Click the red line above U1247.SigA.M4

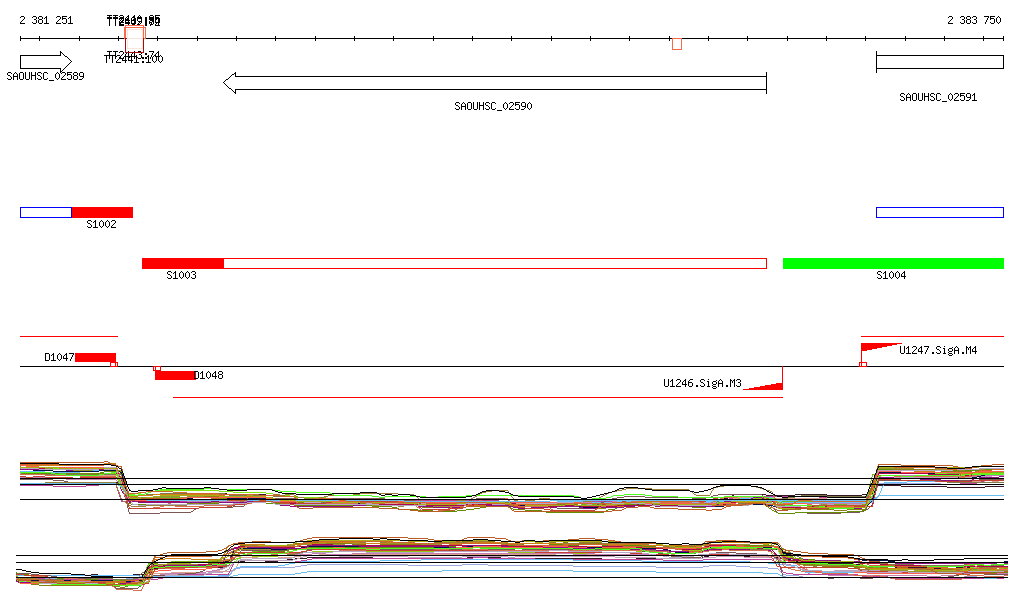(x=933, y=336)
